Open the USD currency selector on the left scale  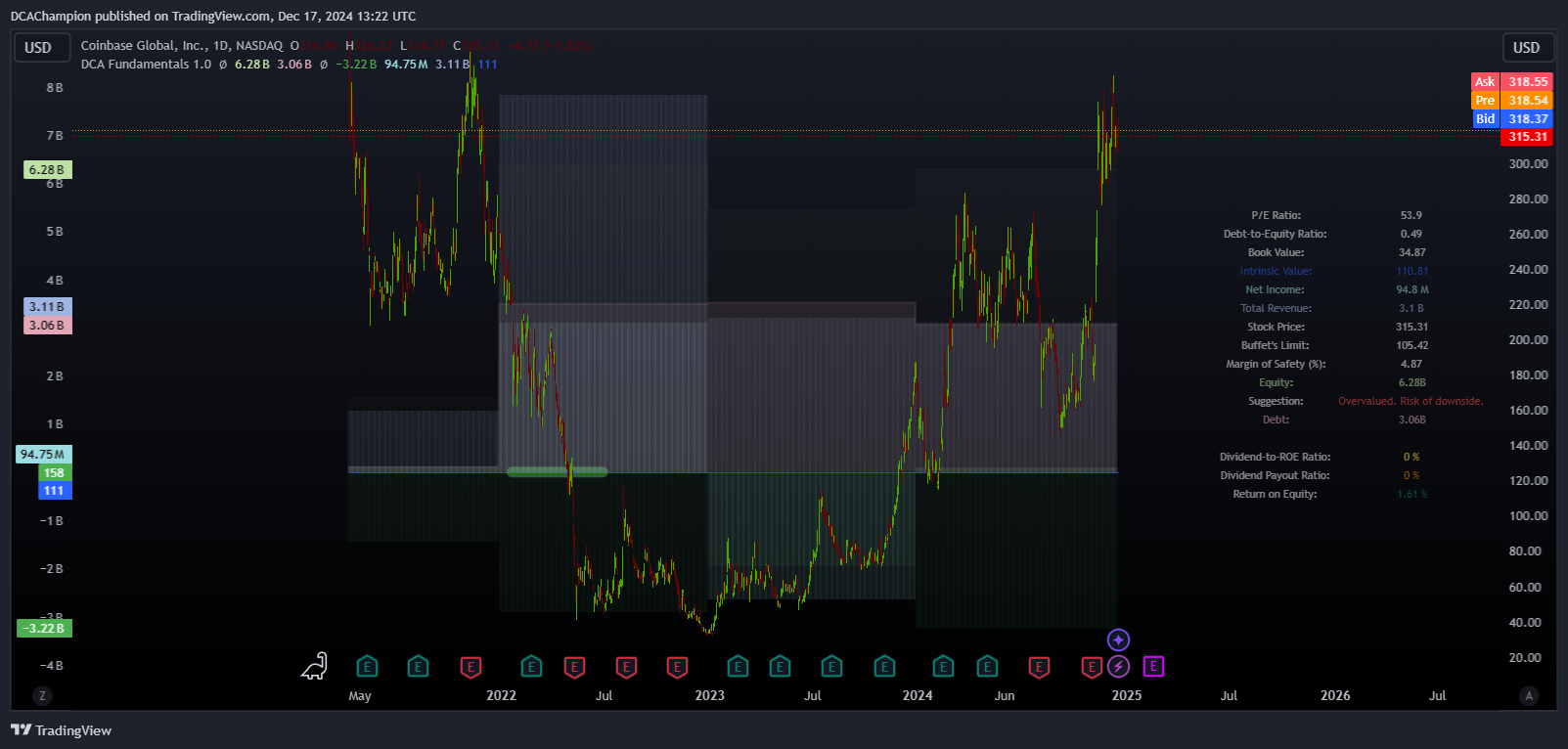tap(42, 47)
